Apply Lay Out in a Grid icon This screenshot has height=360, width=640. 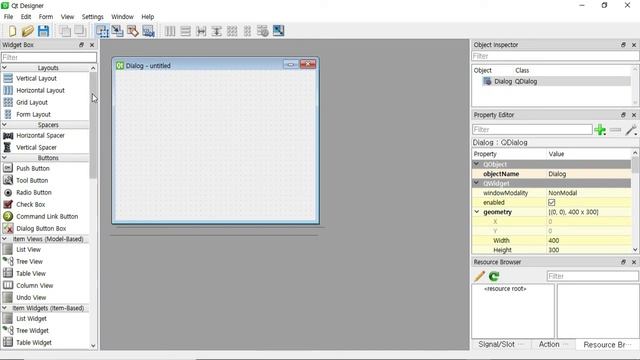pos(232,31)
